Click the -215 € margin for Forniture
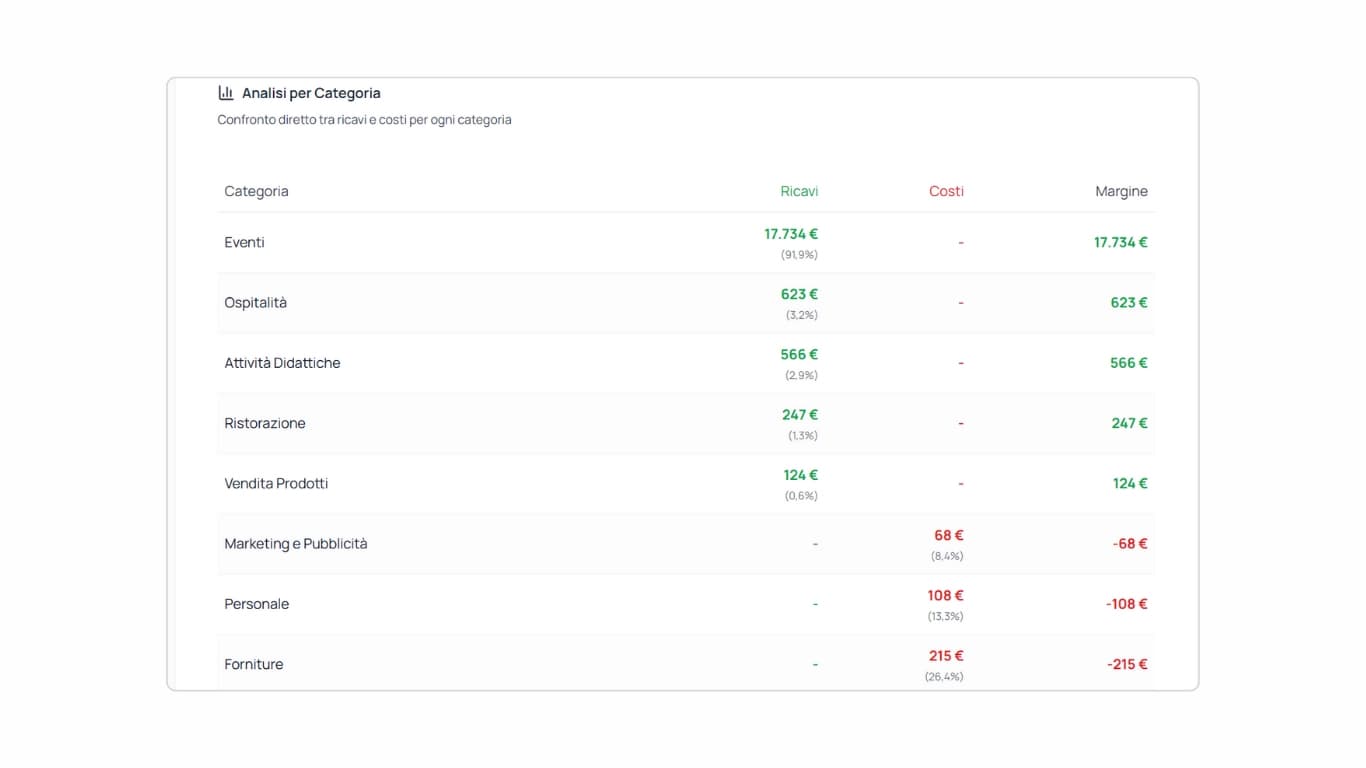Screen dimensions: 1366x768 (x=1128, y=664)
